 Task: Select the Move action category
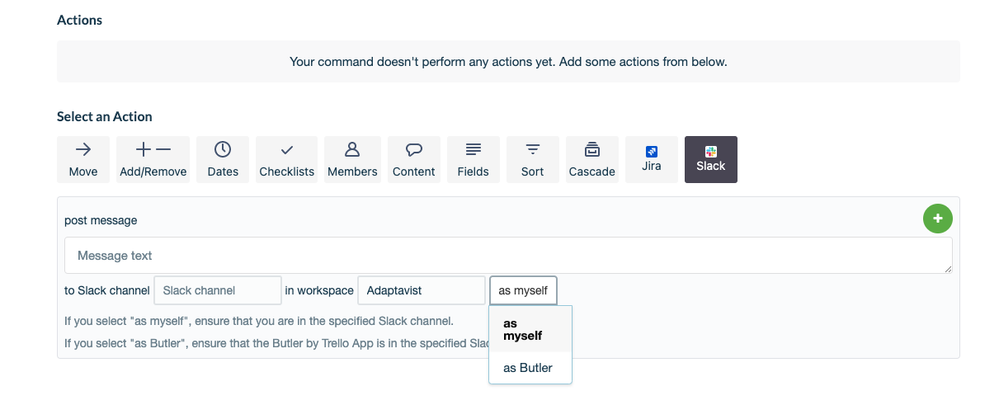[83, 159]
